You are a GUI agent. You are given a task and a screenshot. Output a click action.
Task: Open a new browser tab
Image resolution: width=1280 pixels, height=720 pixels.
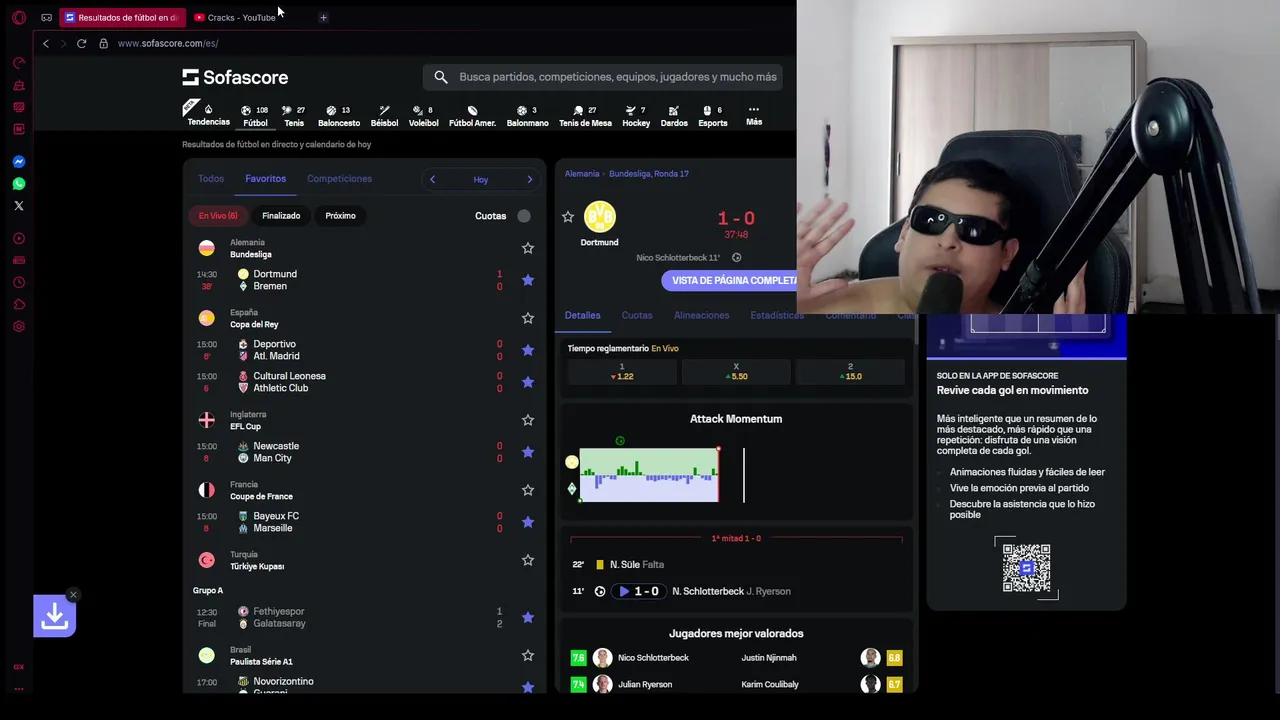323,17
